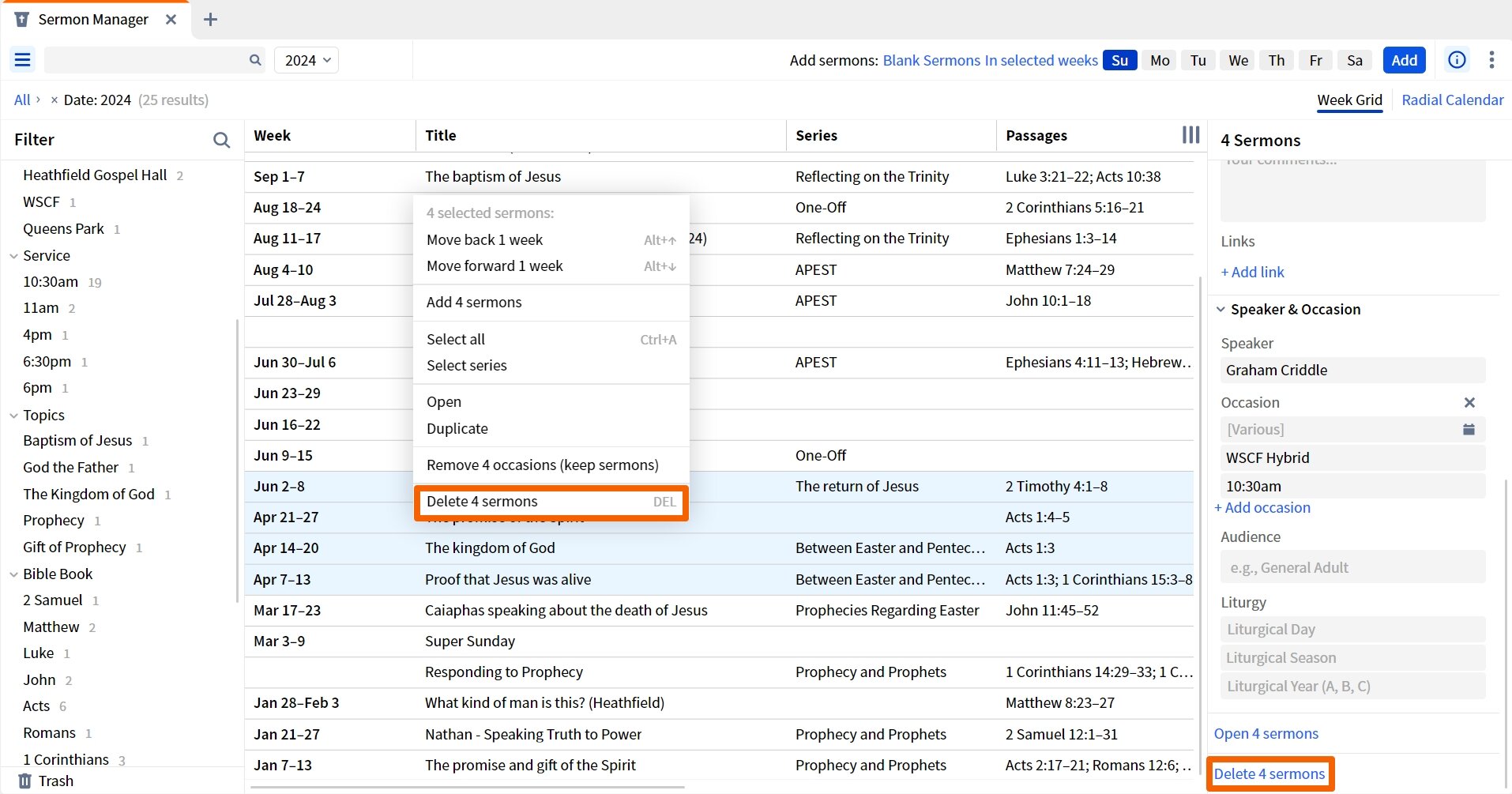Choose Open in the context menu
Viewport: 1512px width, 794px height.
pos(551,402)
